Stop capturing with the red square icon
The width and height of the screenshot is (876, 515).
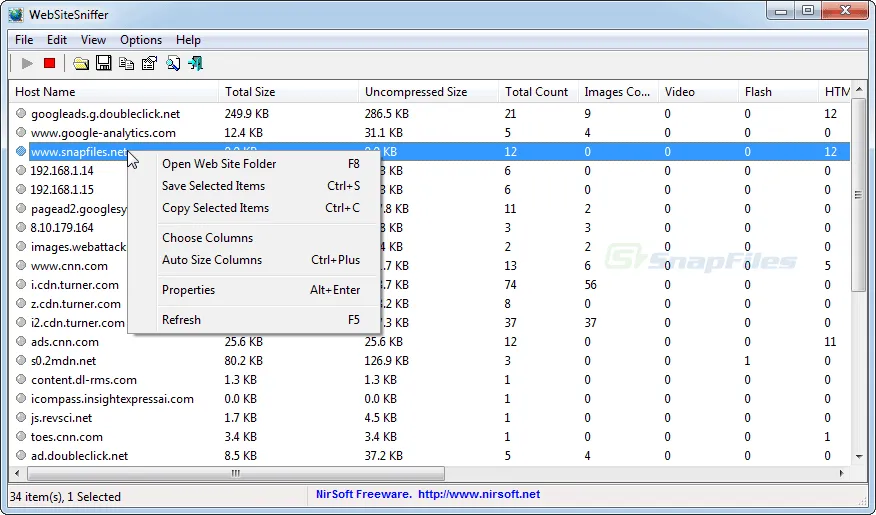point(49,63)
